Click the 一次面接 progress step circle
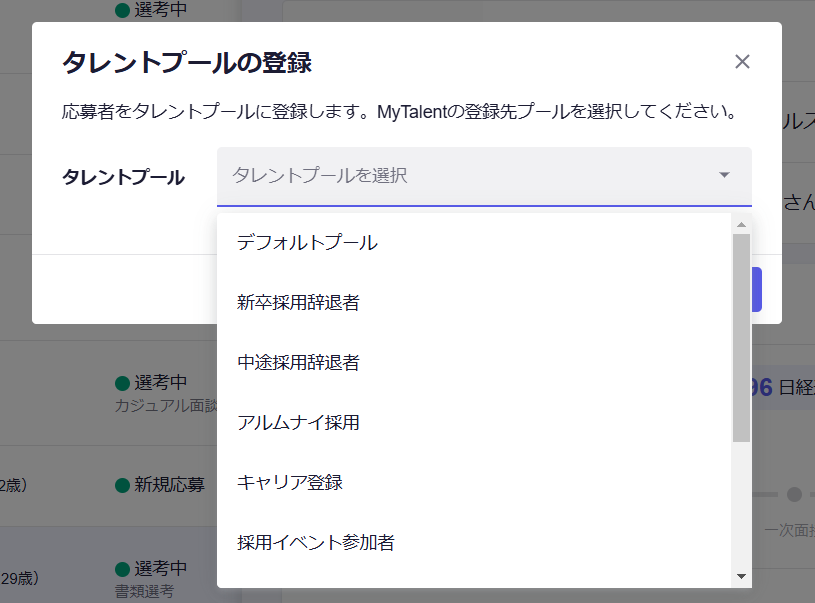 pyautogui.click(x=794, y=494)
